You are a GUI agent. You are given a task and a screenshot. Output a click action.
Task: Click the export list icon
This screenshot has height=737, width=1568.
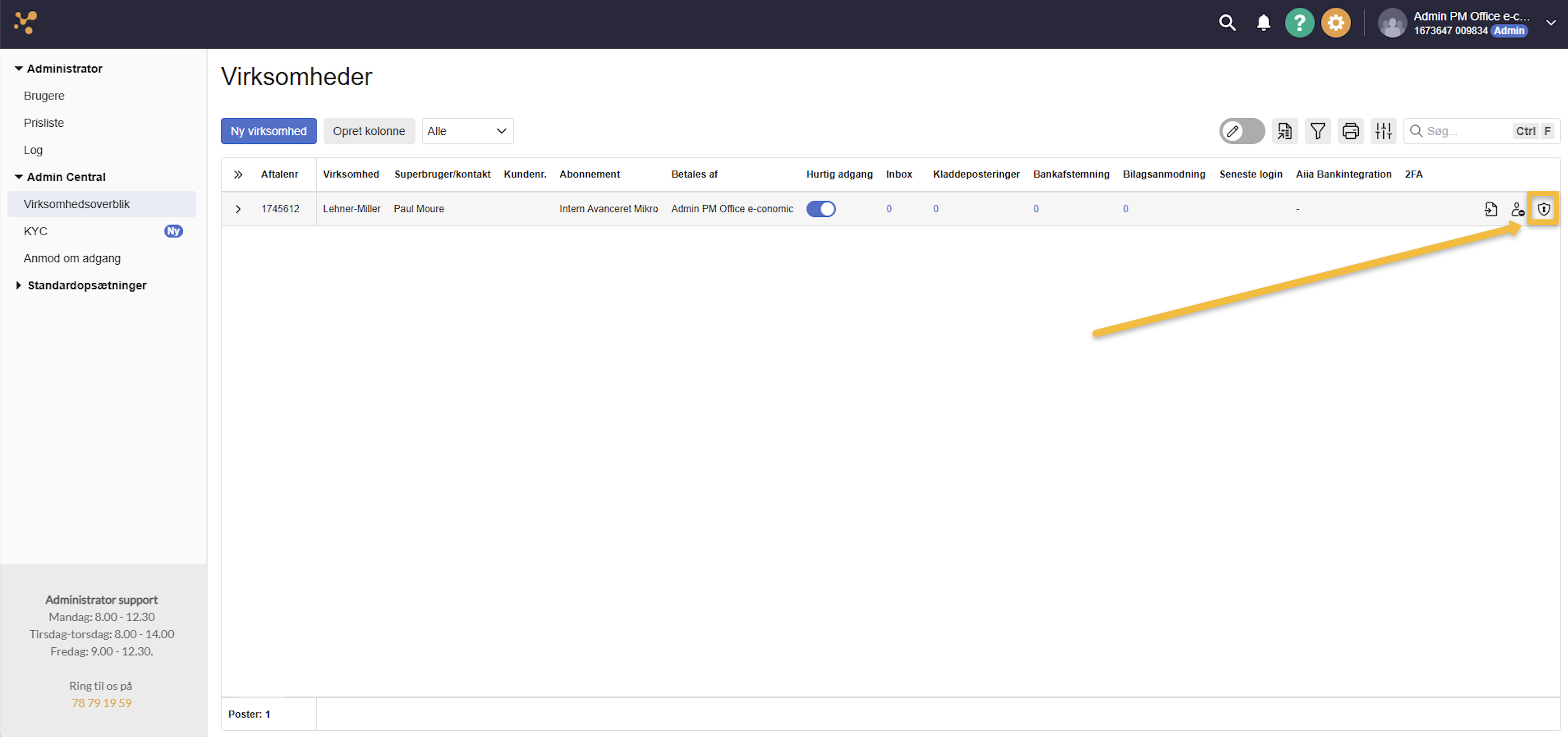click(x=1284, y=131)
